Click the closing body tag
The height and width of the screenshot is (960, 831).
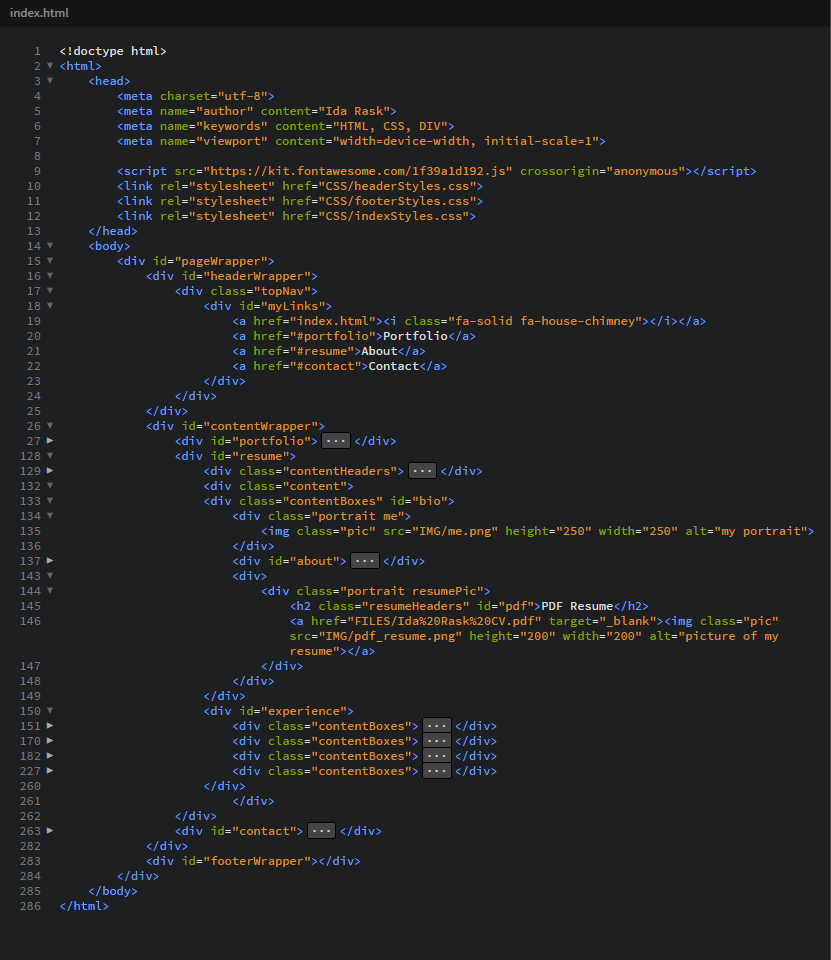(x=113, y=891)
